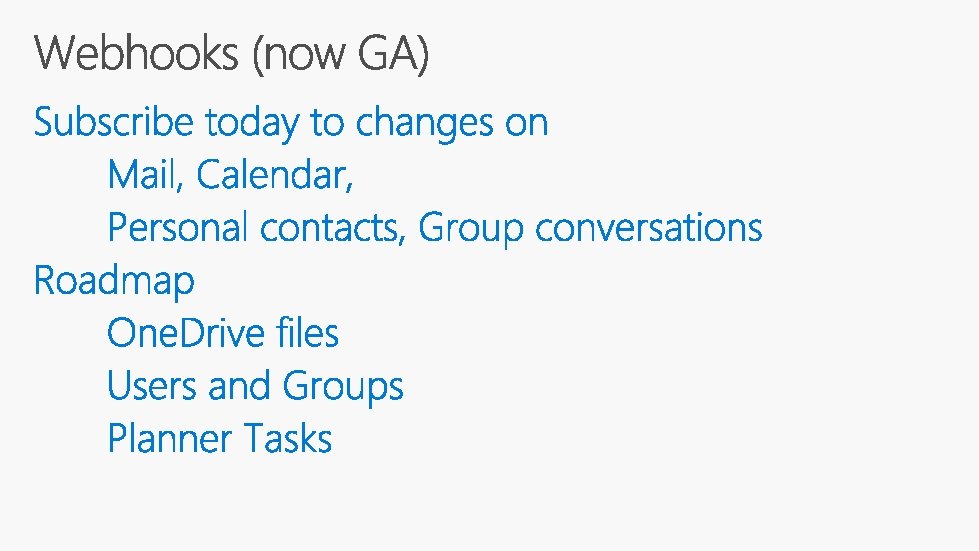Click the 'Group conversations' text
This screenshot has width=979, height=551.
590,228
